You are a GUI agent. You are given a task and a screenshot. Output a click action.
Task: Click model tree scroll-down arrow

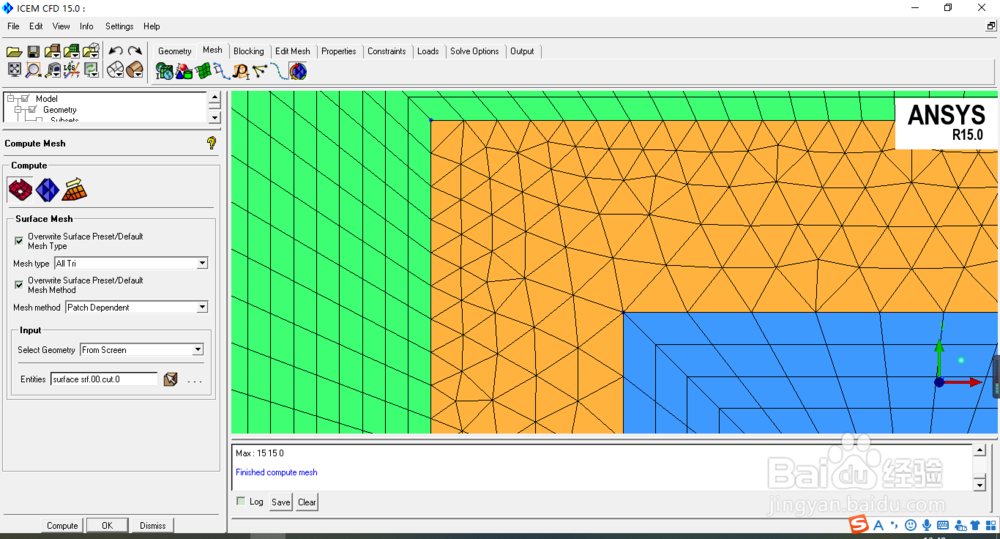tap(215, 118)
